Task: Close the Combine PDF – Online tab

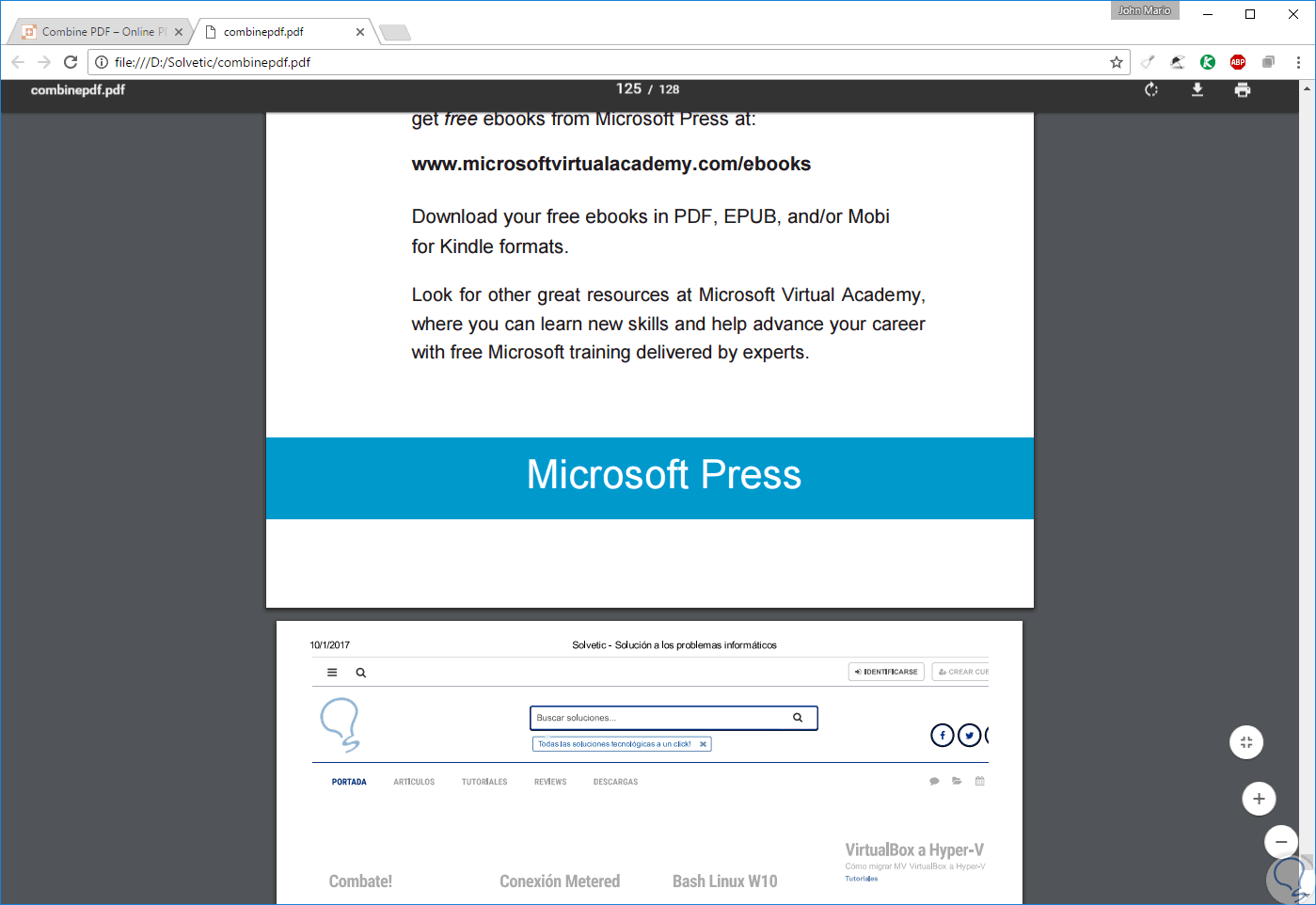Action: 179,32
